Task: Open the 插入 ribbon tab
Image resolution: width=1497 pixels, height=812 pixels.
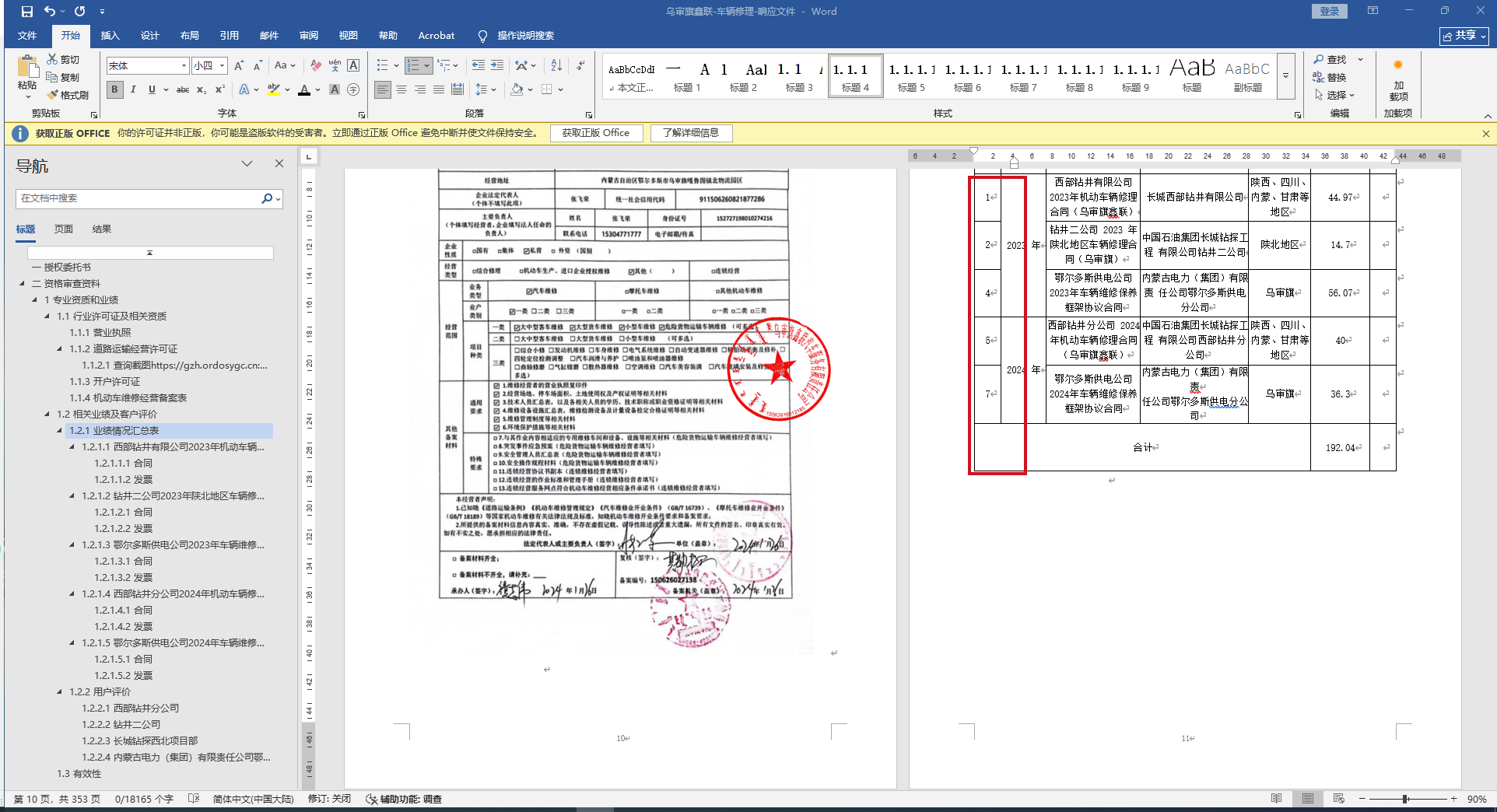Action: (110, 36)
